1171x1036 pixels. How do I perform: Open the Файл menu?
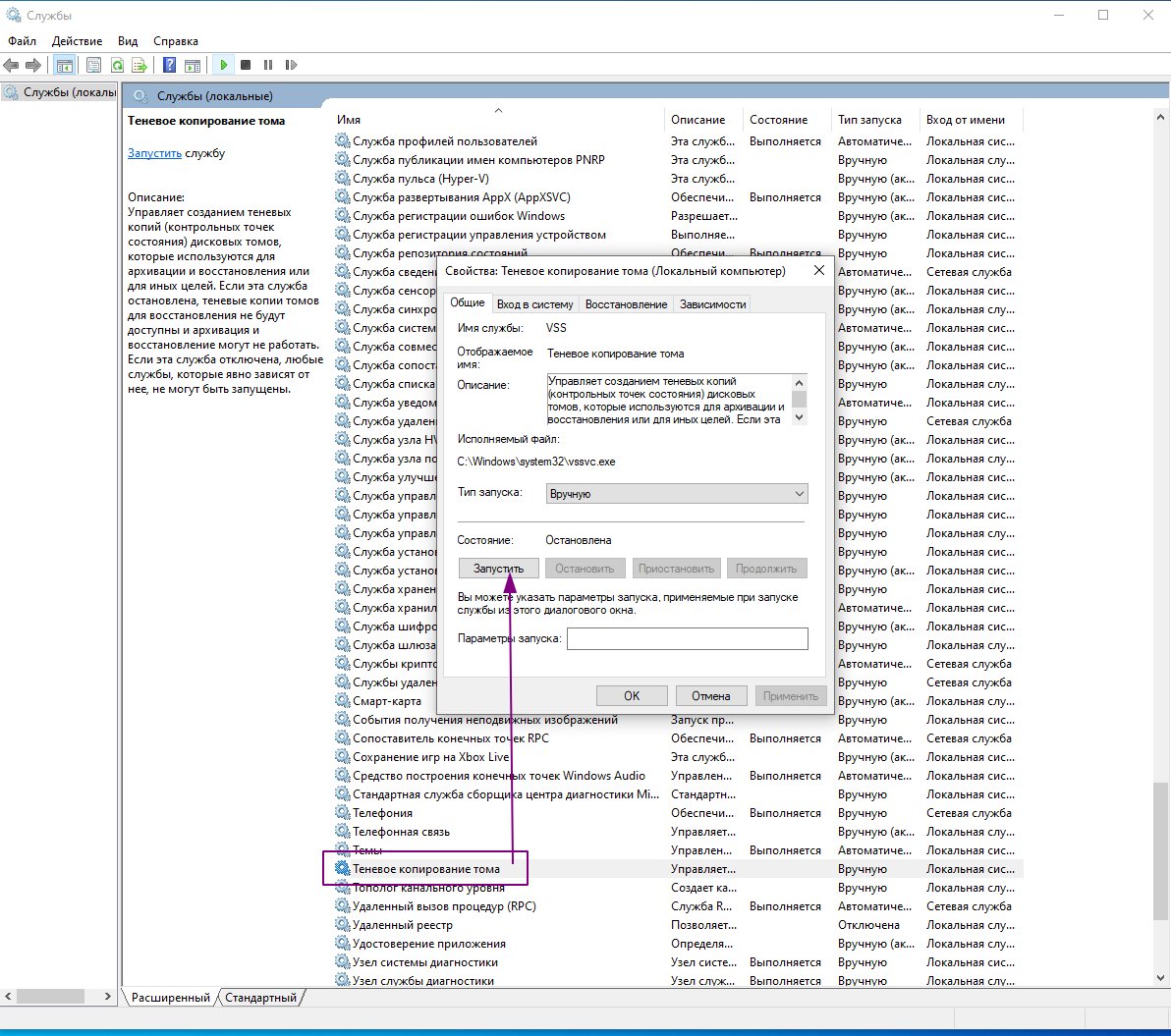pos(23,41)
